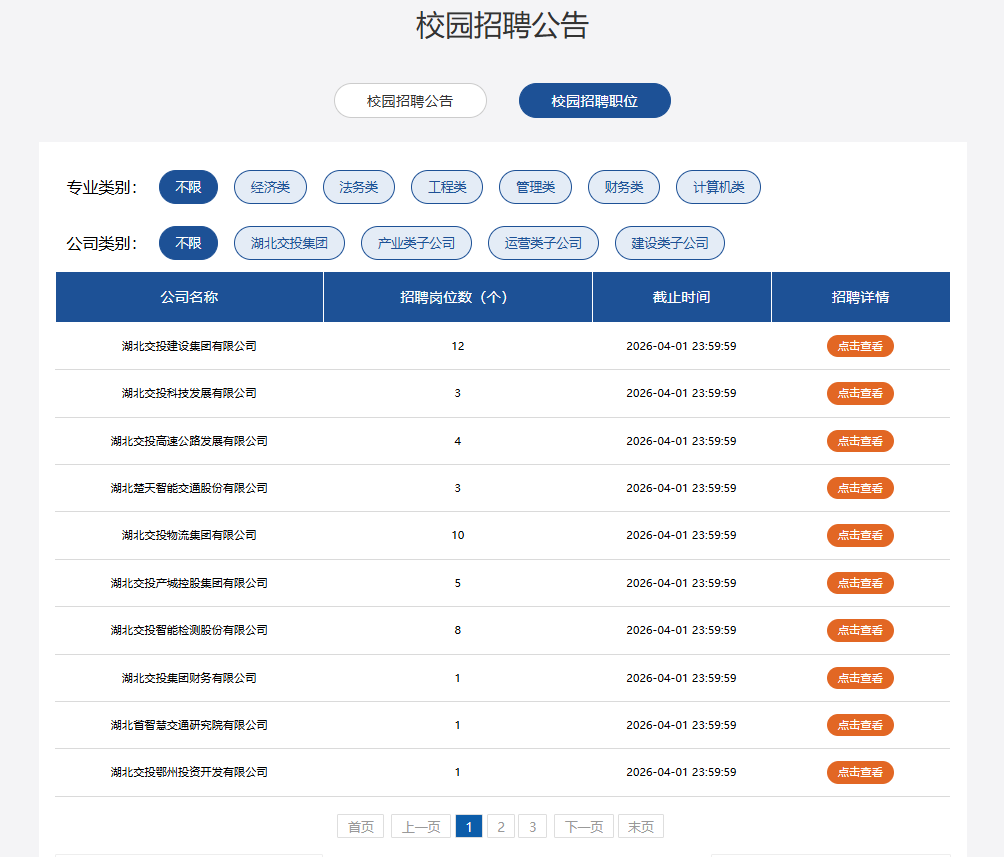Go to page 2 of results
The height and width of the screenshot is (857, 1004).
[x=500, y=826]
